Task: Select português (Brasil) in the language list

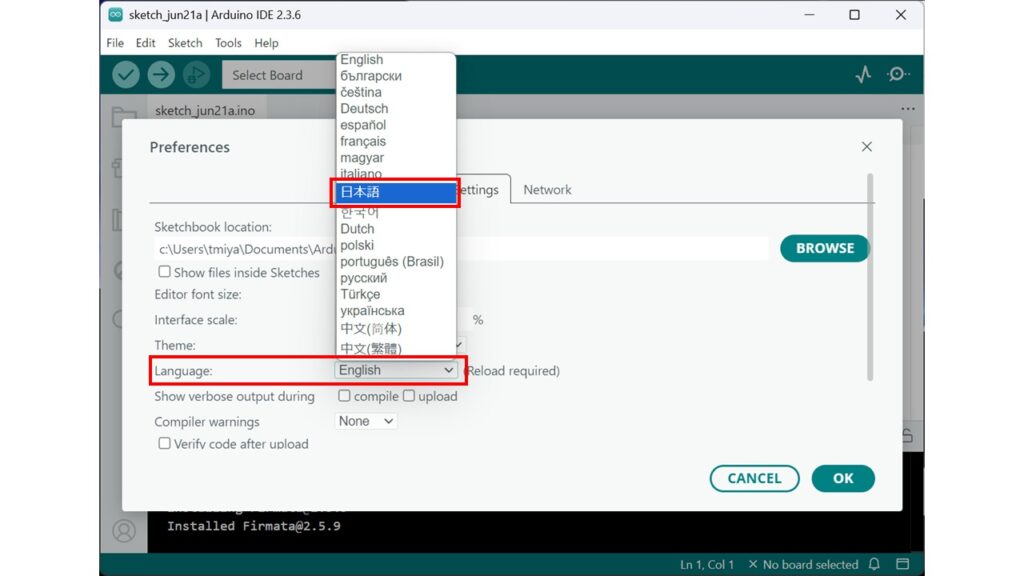Action: tap(395, 261)
